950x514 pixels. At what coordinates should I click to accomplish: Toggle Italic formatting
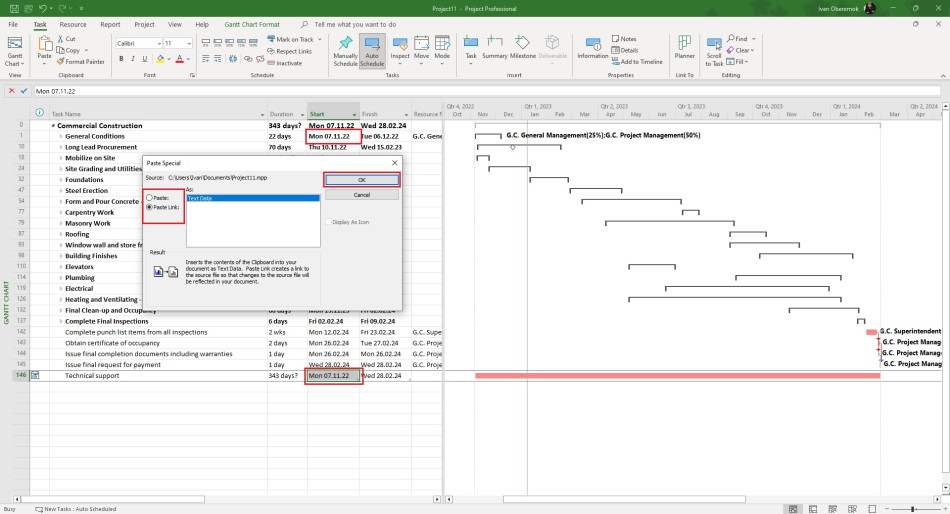pyautogui.click(x=133, y=59)
